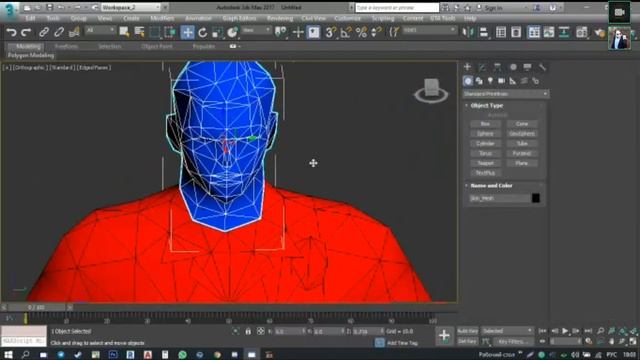The image size is (640, 360).
Task: Click the Box primitive button
Action: click(x=485, y=124)
